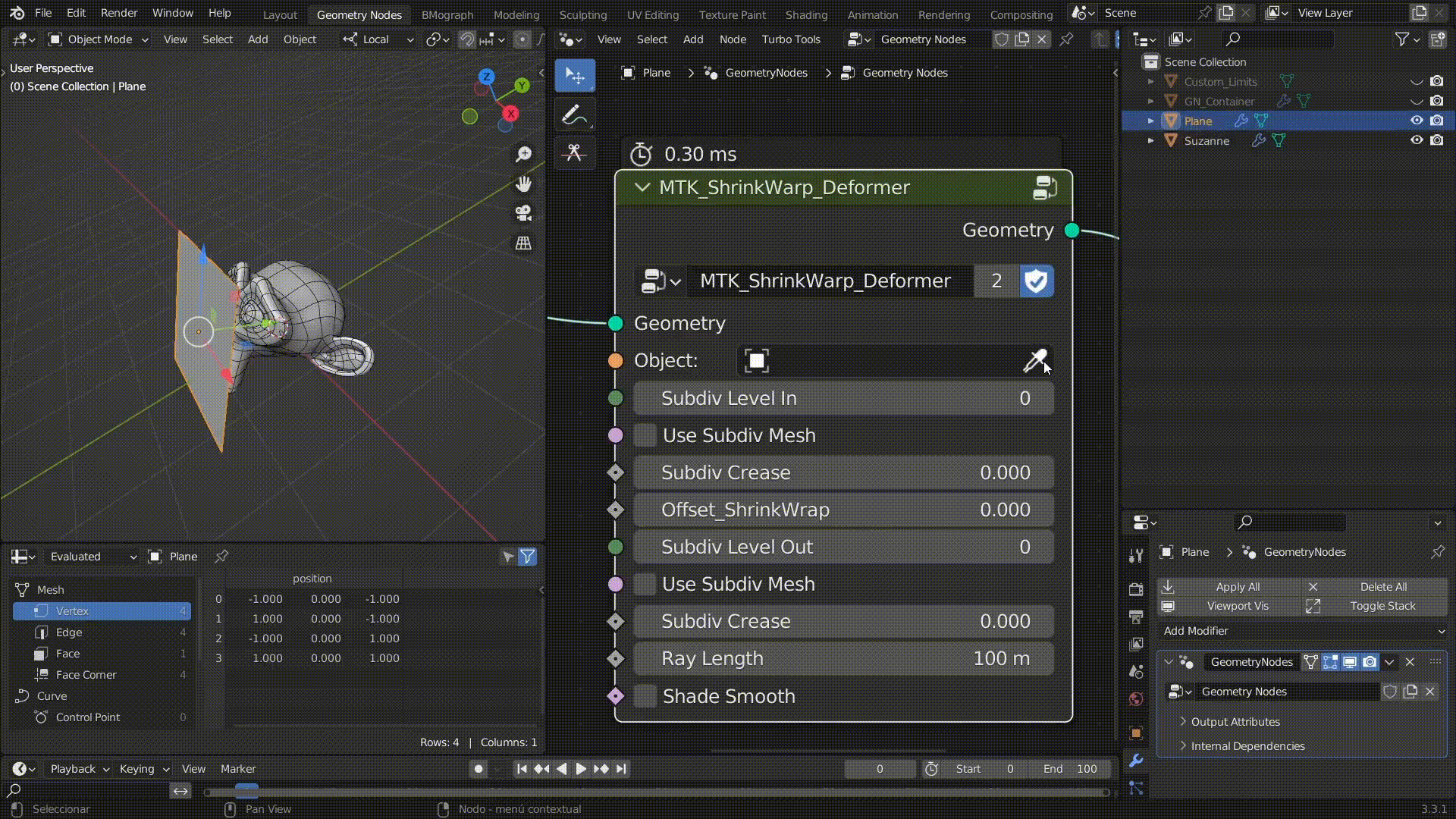Activate the Annotate pencil tool
This screenshot has height=819, width=1456.
coord(575,115)
